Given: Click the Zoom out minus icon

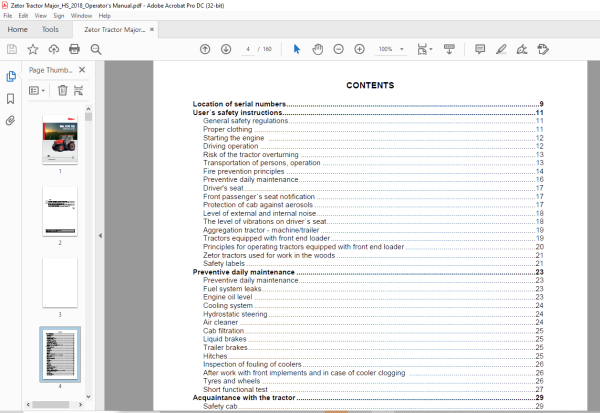Looking at the screenshot, I should 338,49.
